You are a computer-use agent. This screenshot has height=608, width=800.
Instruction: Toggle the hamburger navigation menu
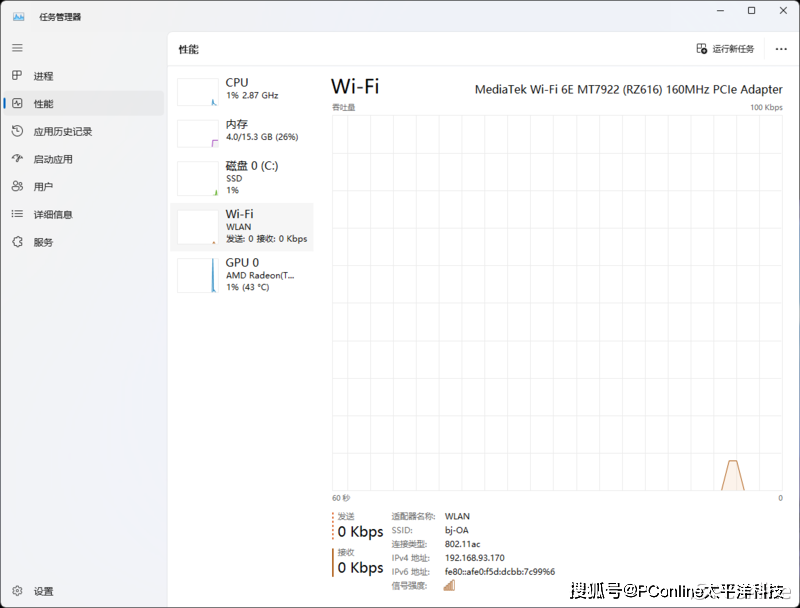click(17, 48)
